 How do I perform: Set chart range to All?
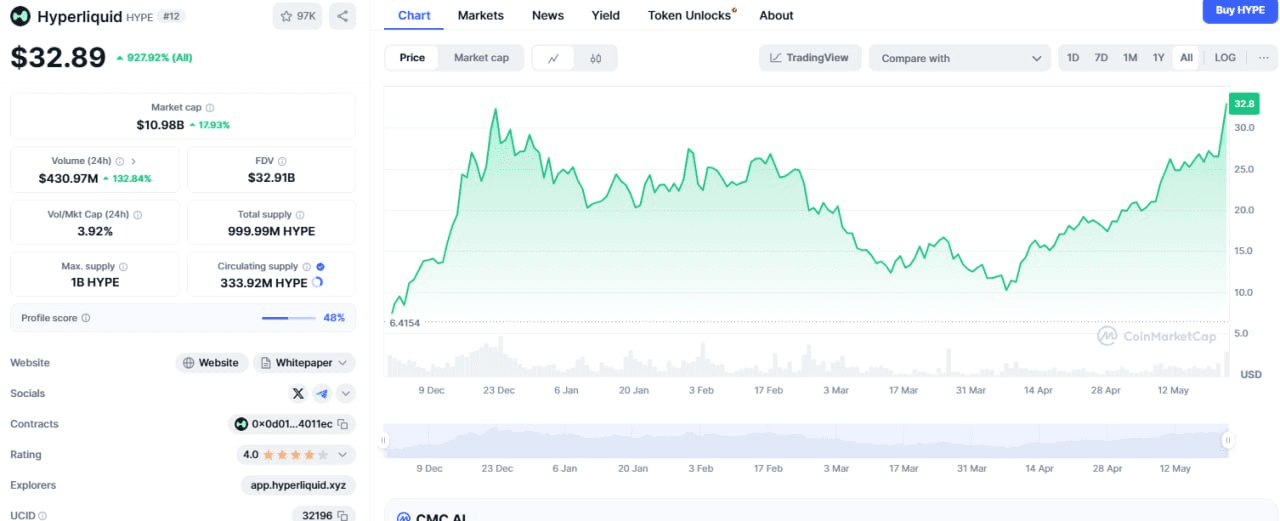(x=1186, y=58)
